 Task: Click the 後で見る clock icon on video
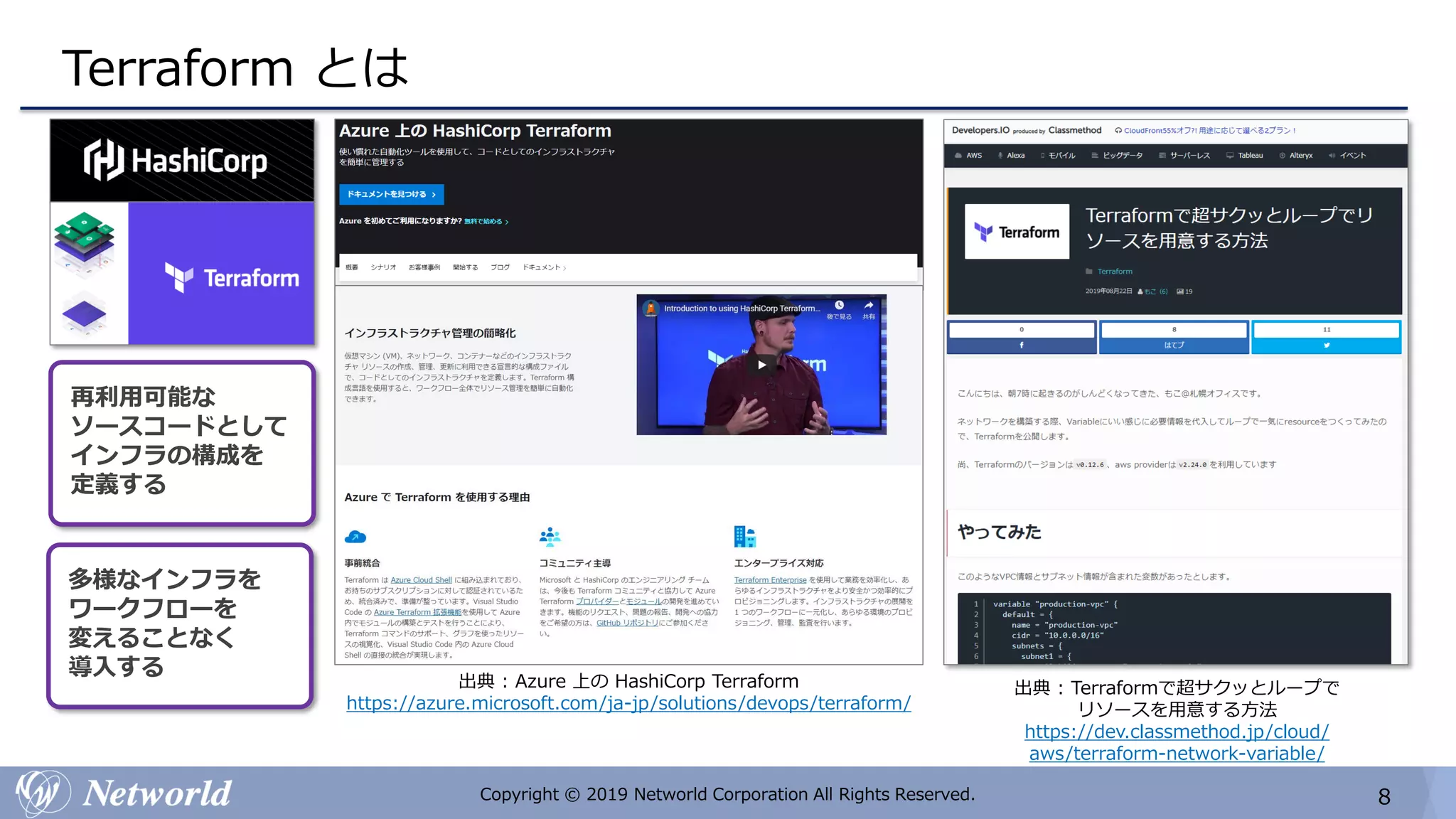[839, 305]
